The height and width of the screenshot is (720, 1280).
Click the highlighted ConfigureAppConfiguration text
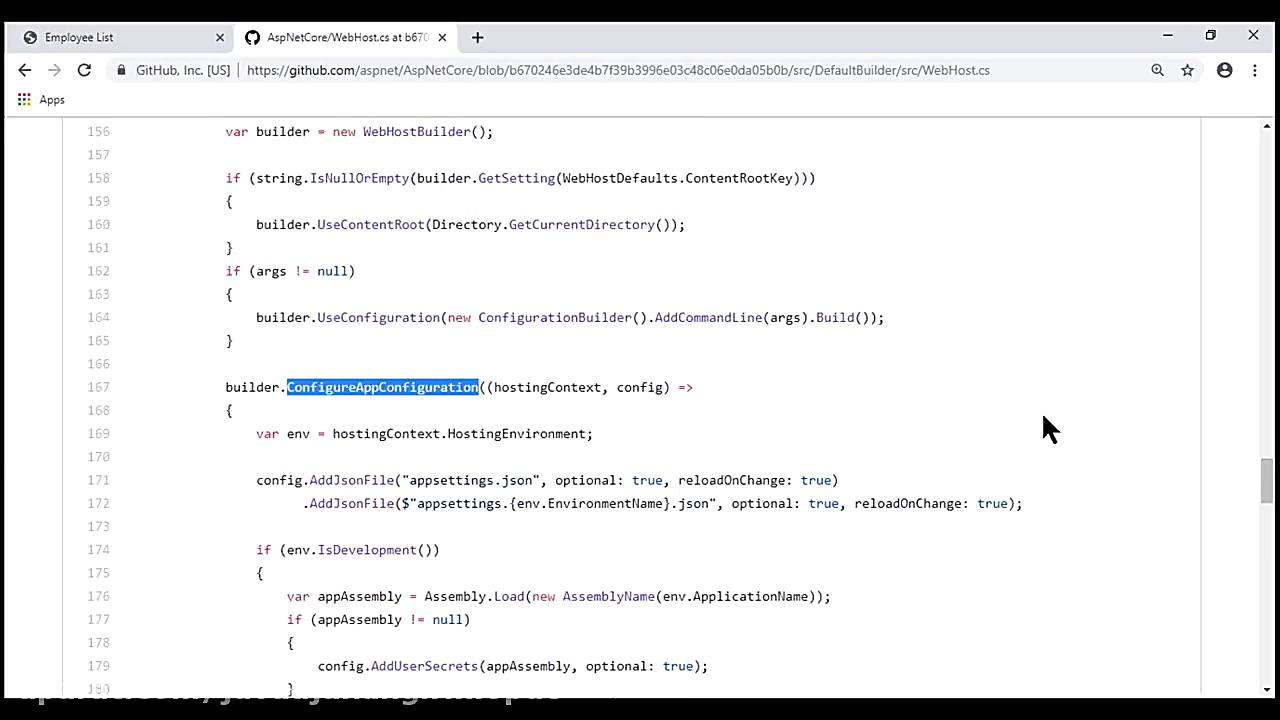click(383, 387)
